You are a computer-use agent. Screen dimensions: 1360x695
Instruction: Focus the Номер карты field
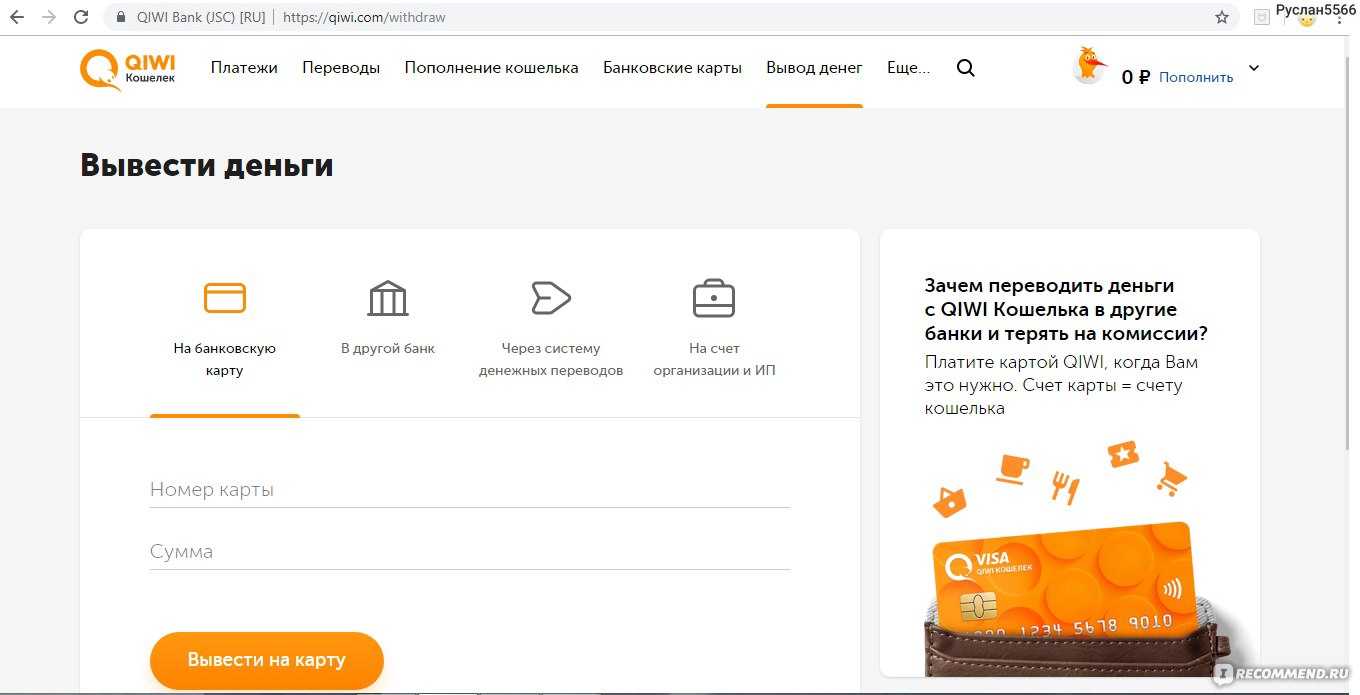[x=470, y=490]
